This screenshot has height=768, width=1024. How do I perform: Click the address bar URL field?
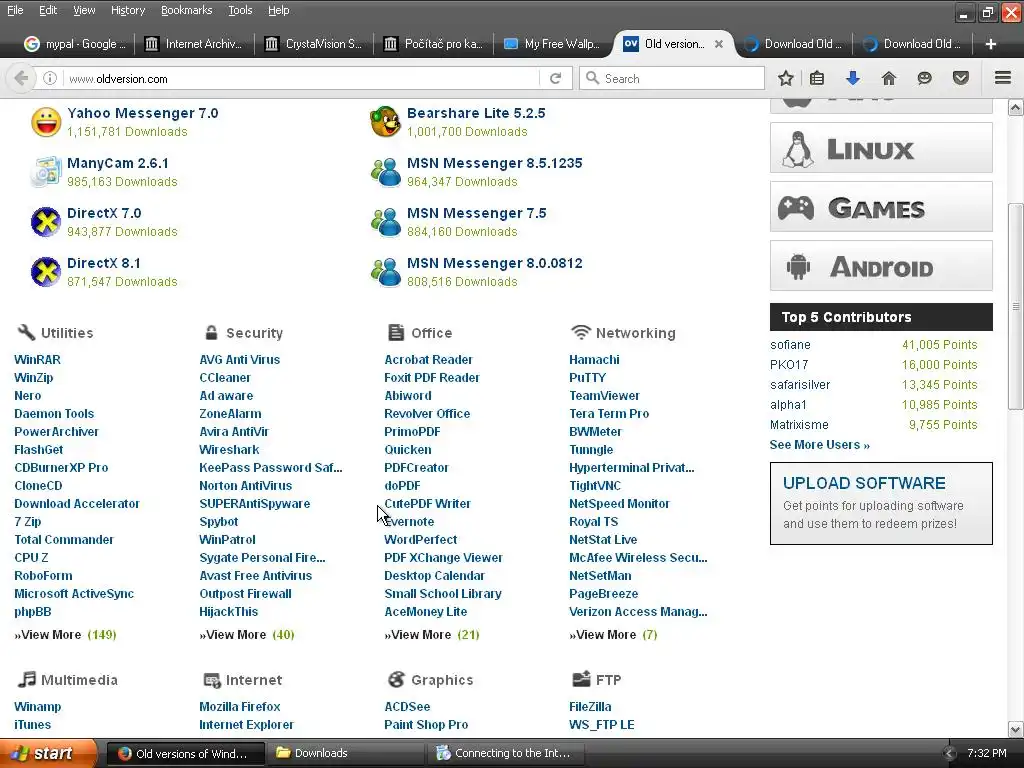tap(300, 78)
